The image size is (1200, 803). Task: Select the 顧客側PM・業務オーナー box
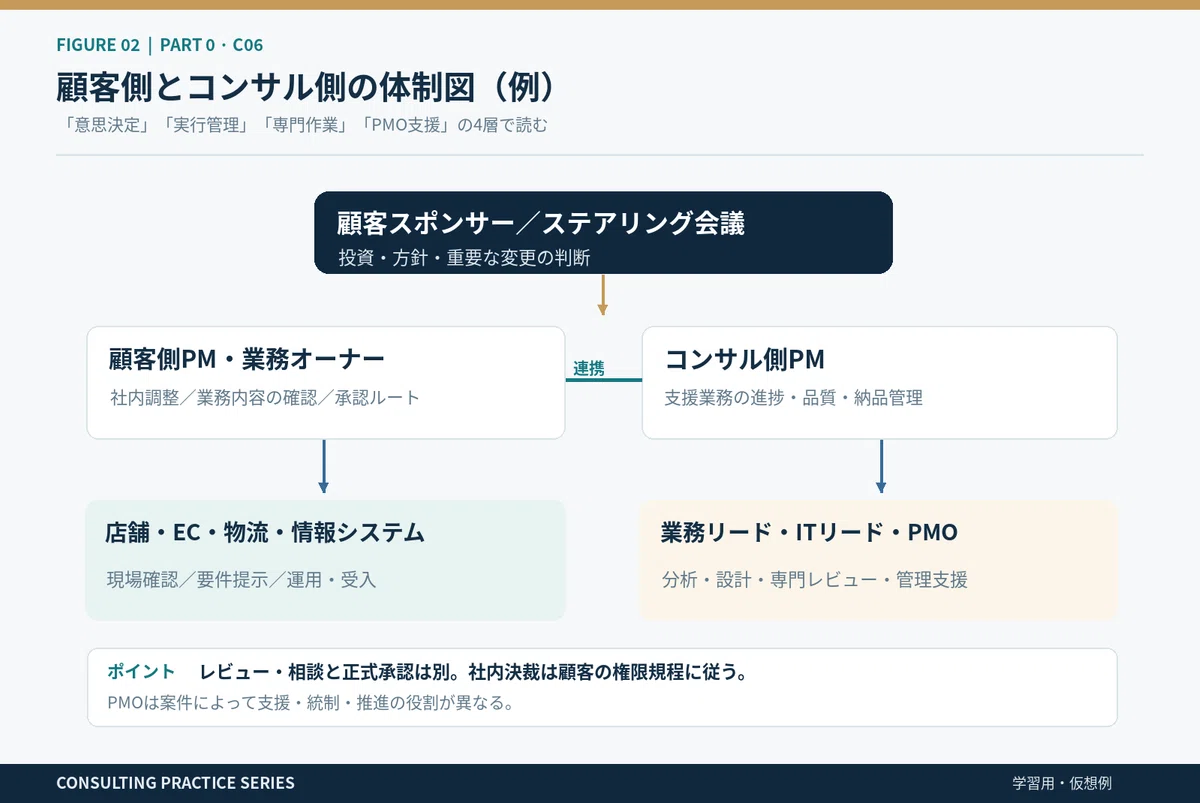pos(326,383)
